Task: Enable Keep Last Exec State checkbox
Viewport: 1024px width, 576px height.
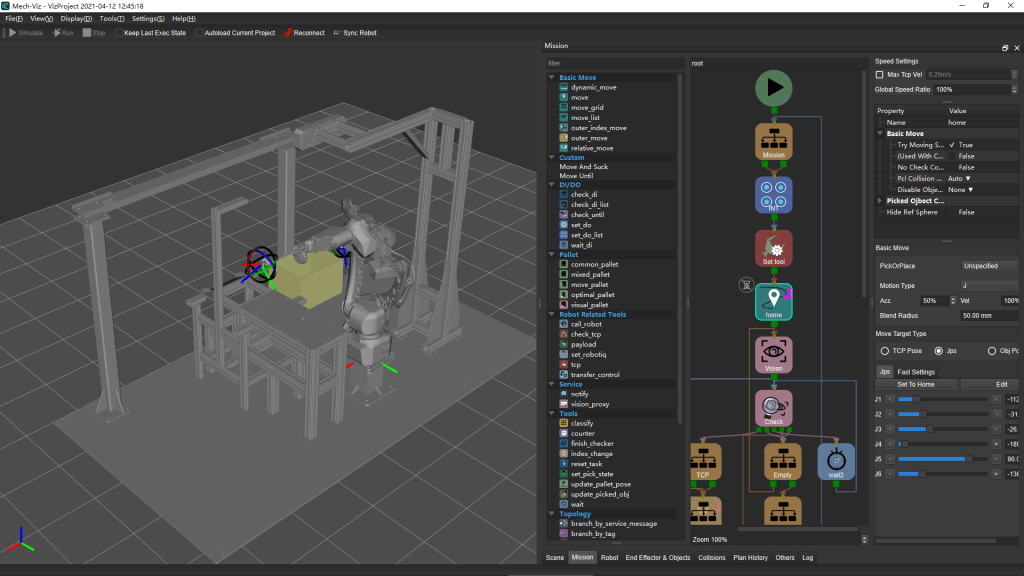Action: pos(119,33)
